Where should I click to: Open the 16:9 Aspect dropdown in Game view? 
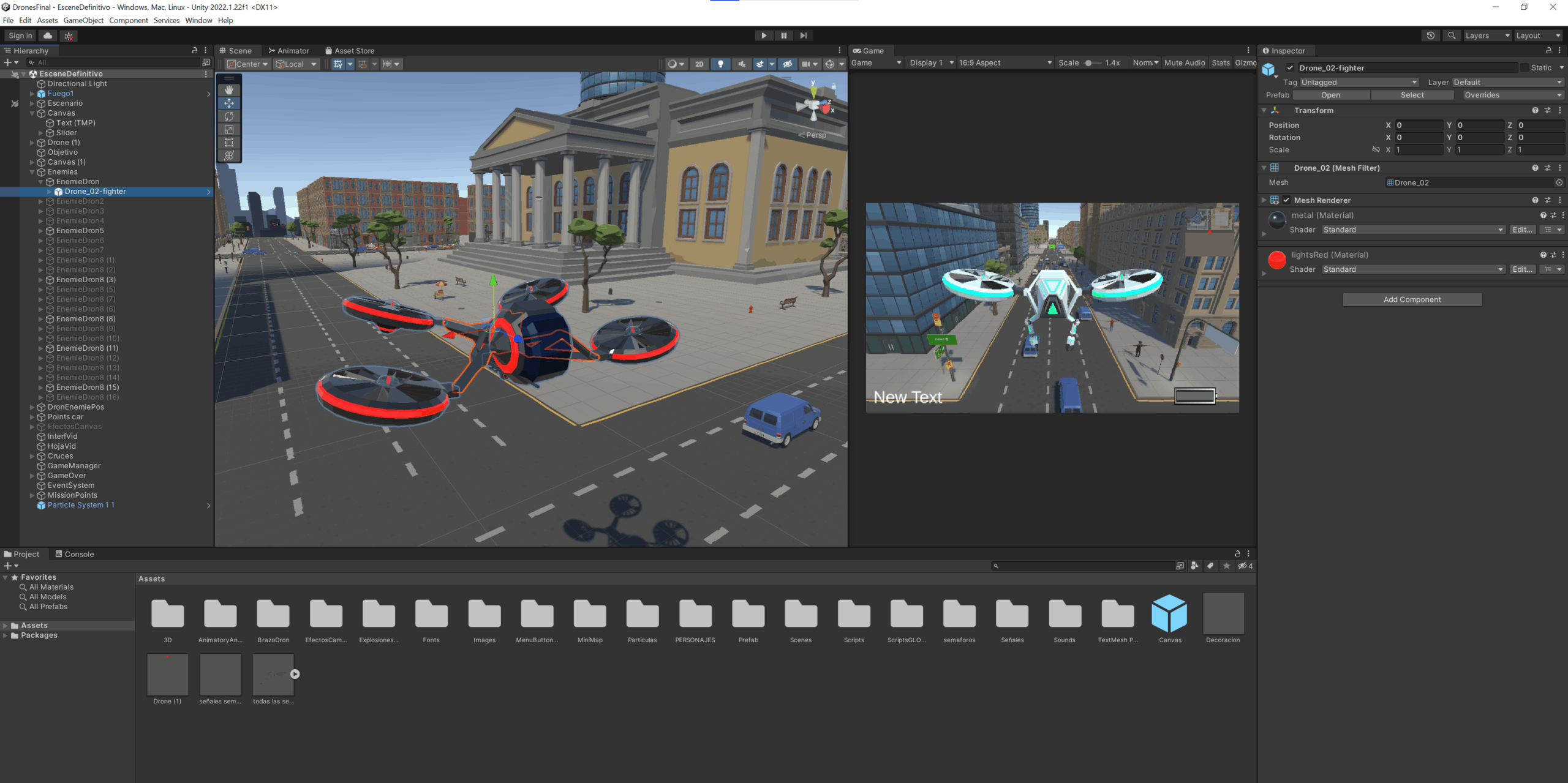[x=1005, y=62]
